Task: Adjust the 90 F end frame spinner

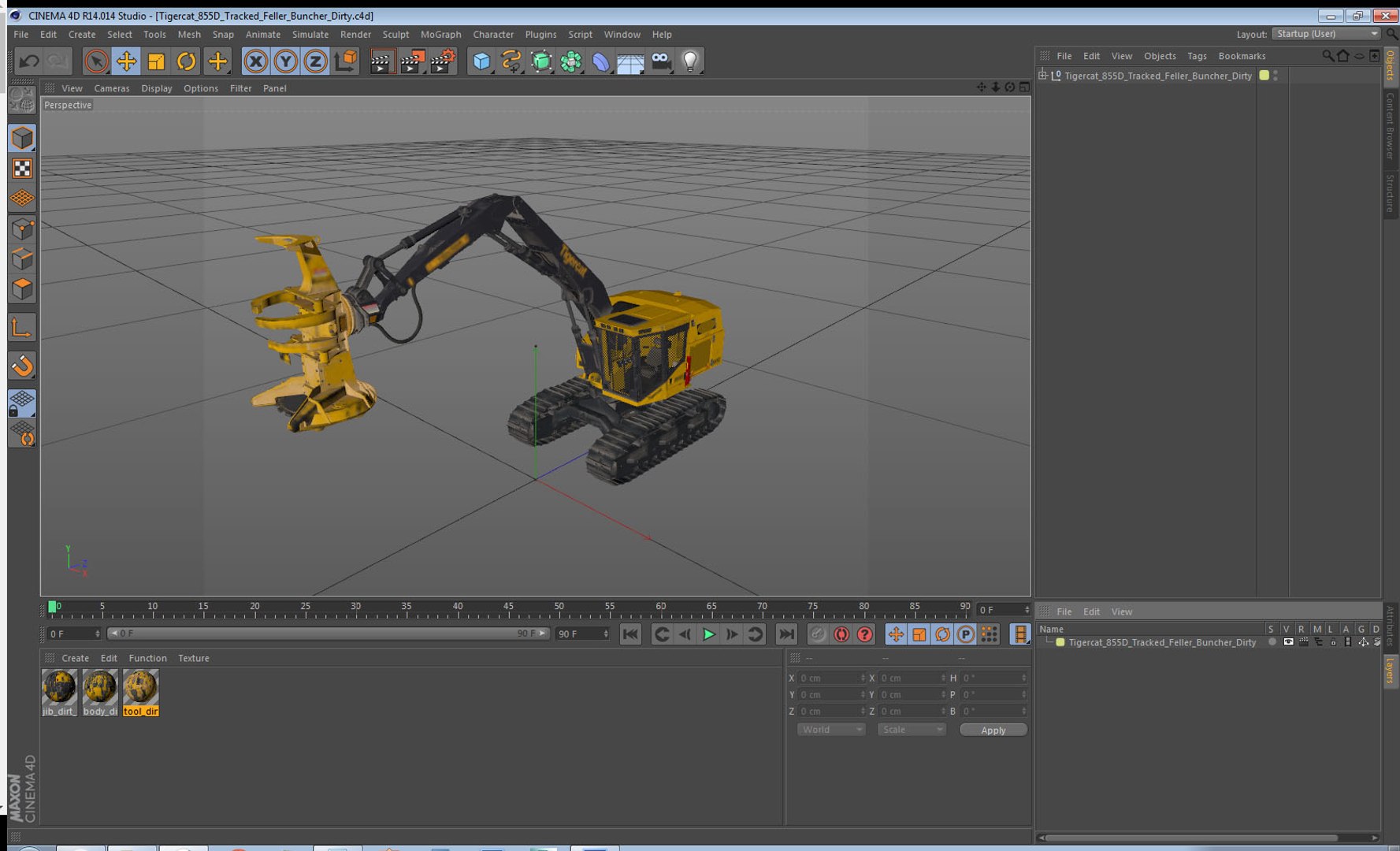Action: pyautogui.click(x=606, y=634)
